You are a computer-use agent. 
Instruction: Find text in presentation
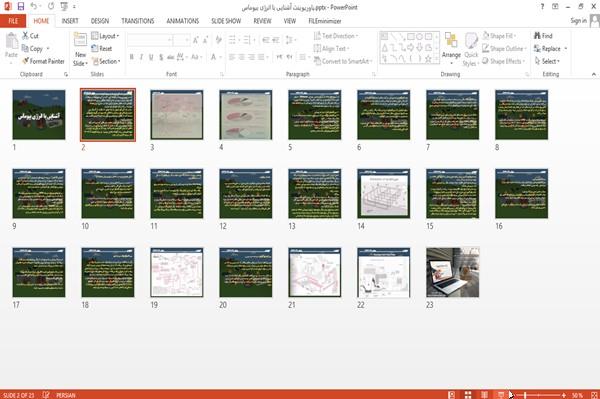click(x=543, y=36)
